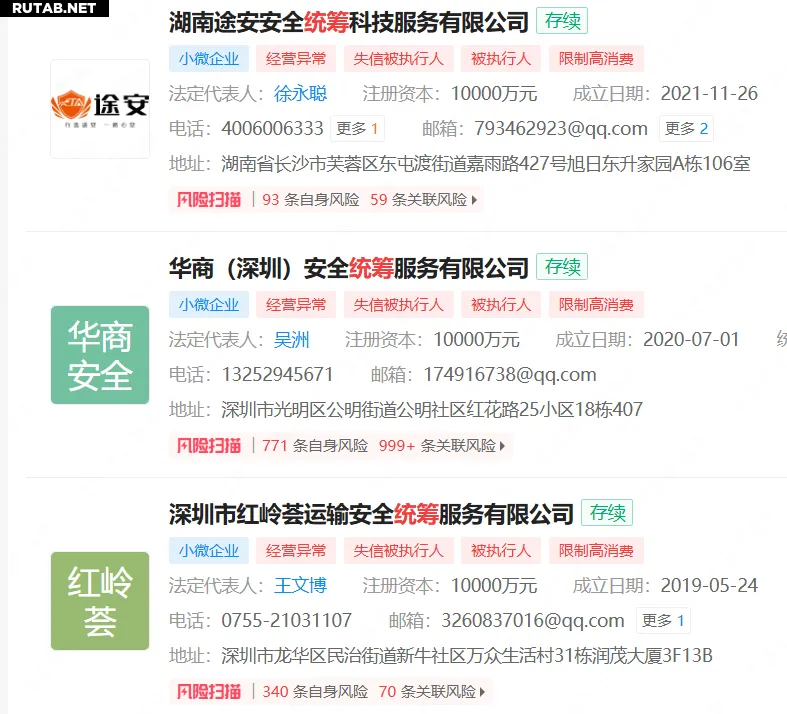Expand 更多 1 phone numbers for 湖南途安
This screenshot has height=714, width=787.
(357, 128)
